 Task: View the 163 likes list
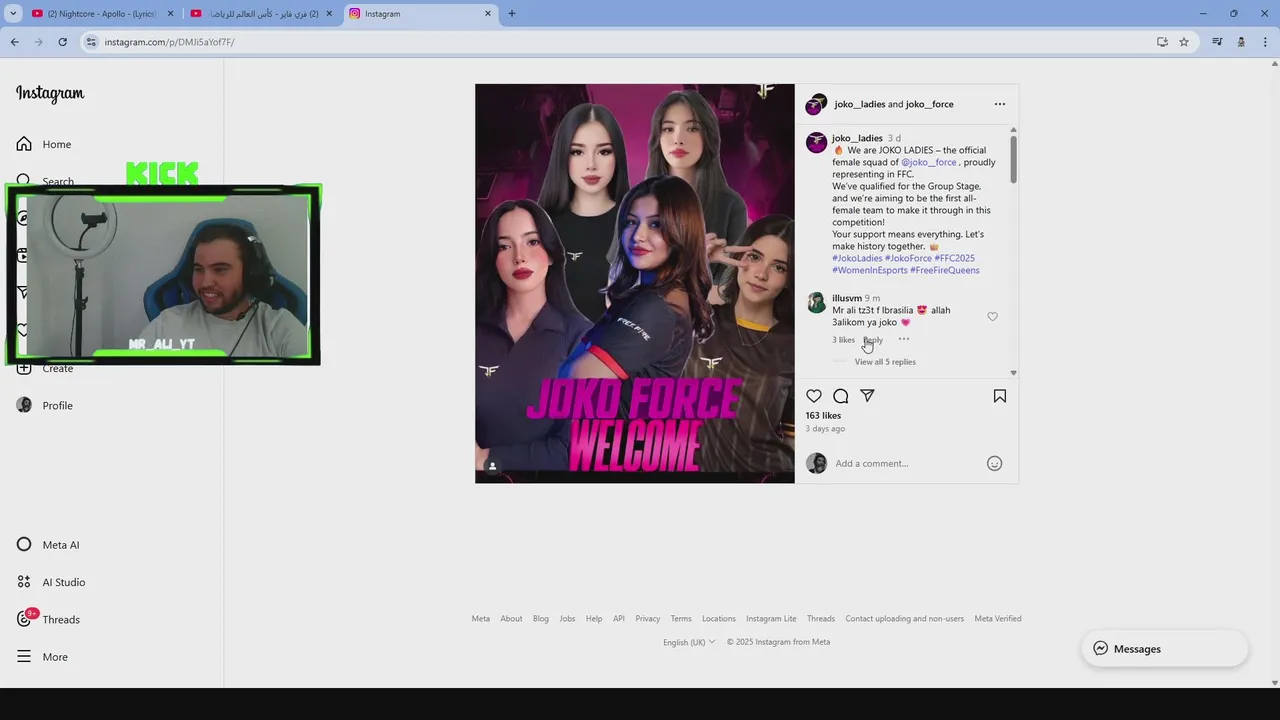tap(823, 415)
